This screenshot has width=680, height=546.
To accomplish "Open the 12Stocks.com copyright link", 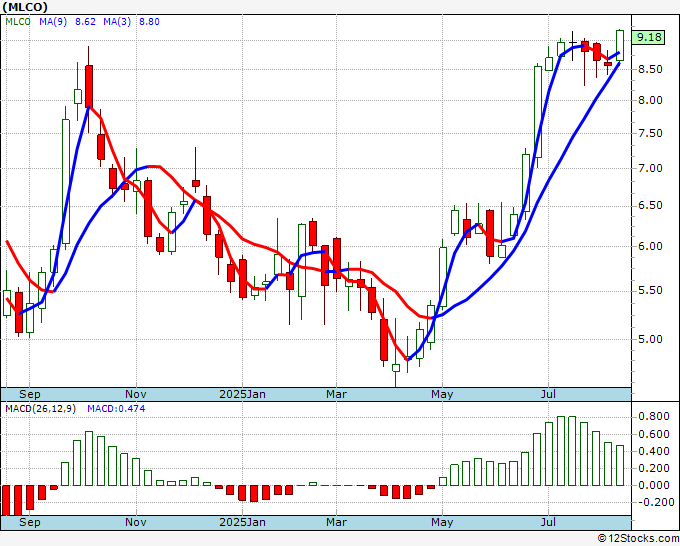I will click(638, 539).
